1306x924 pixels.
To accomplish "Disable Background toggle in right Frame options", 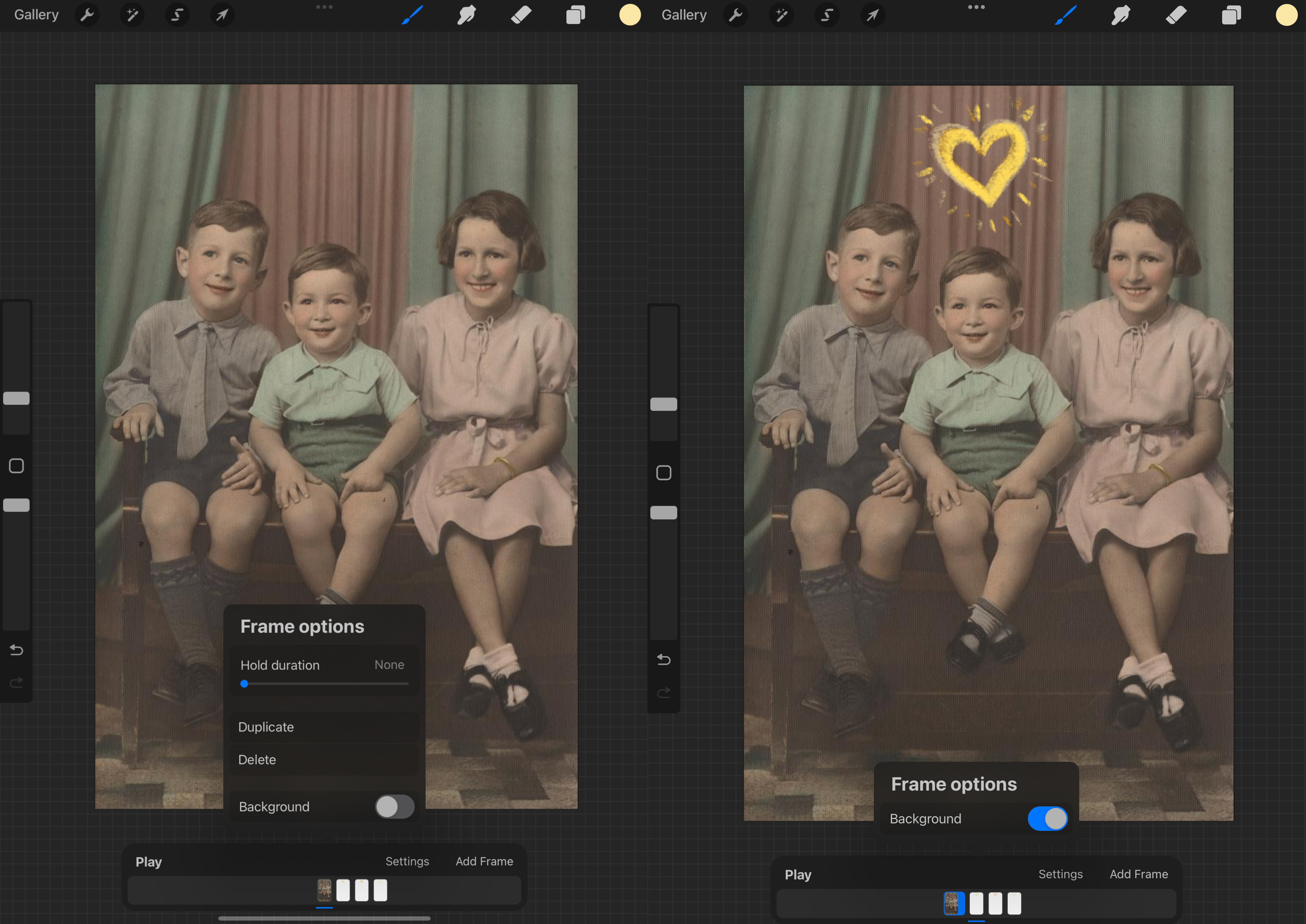I will click(x=1047, y=819).
